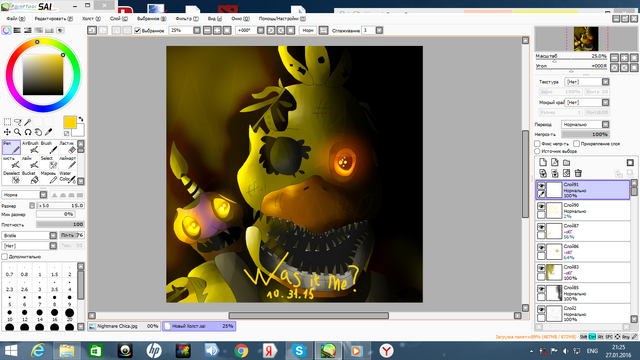Open the zoom 25% dropdown in toolbar
Viewport: 640px width, 360px height.
point(185,30)
